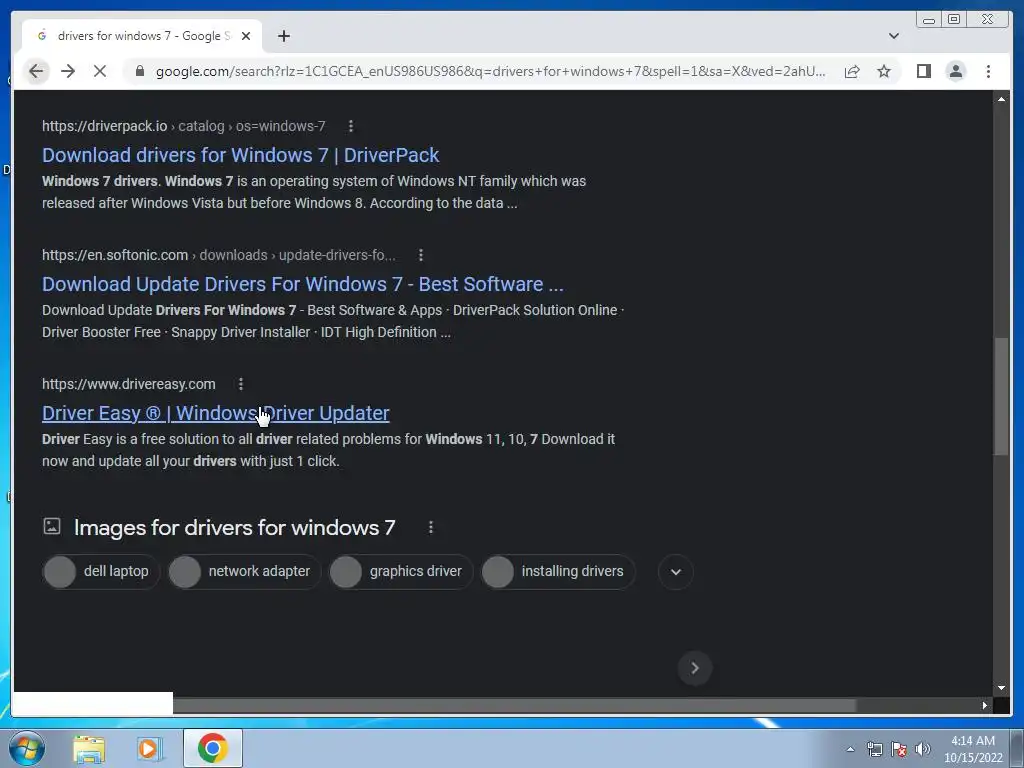This screenshot has height=768, width=1024.
Task: Open options for the softonic.com result
Action: pyautogui.click(x=421, y=255)
